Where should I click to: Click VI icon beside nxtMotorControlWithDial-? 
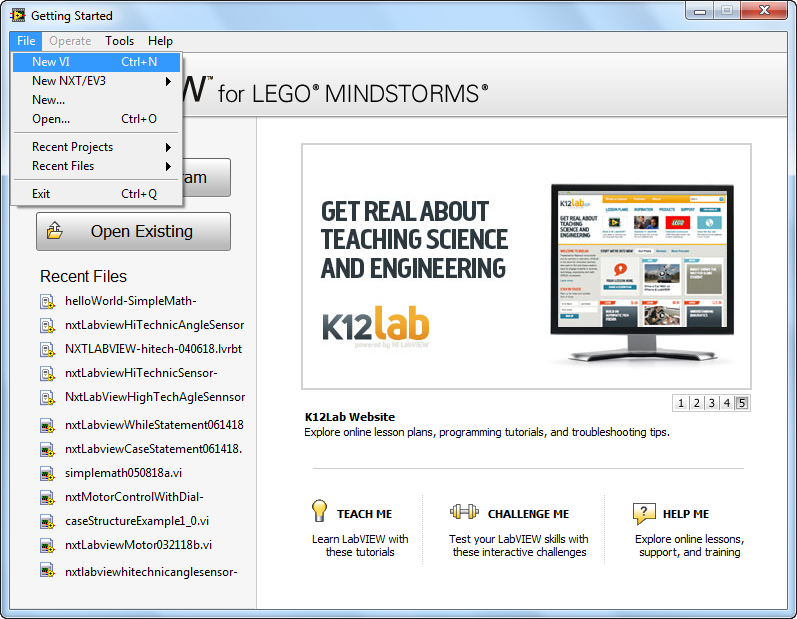(x=47, y=498)
